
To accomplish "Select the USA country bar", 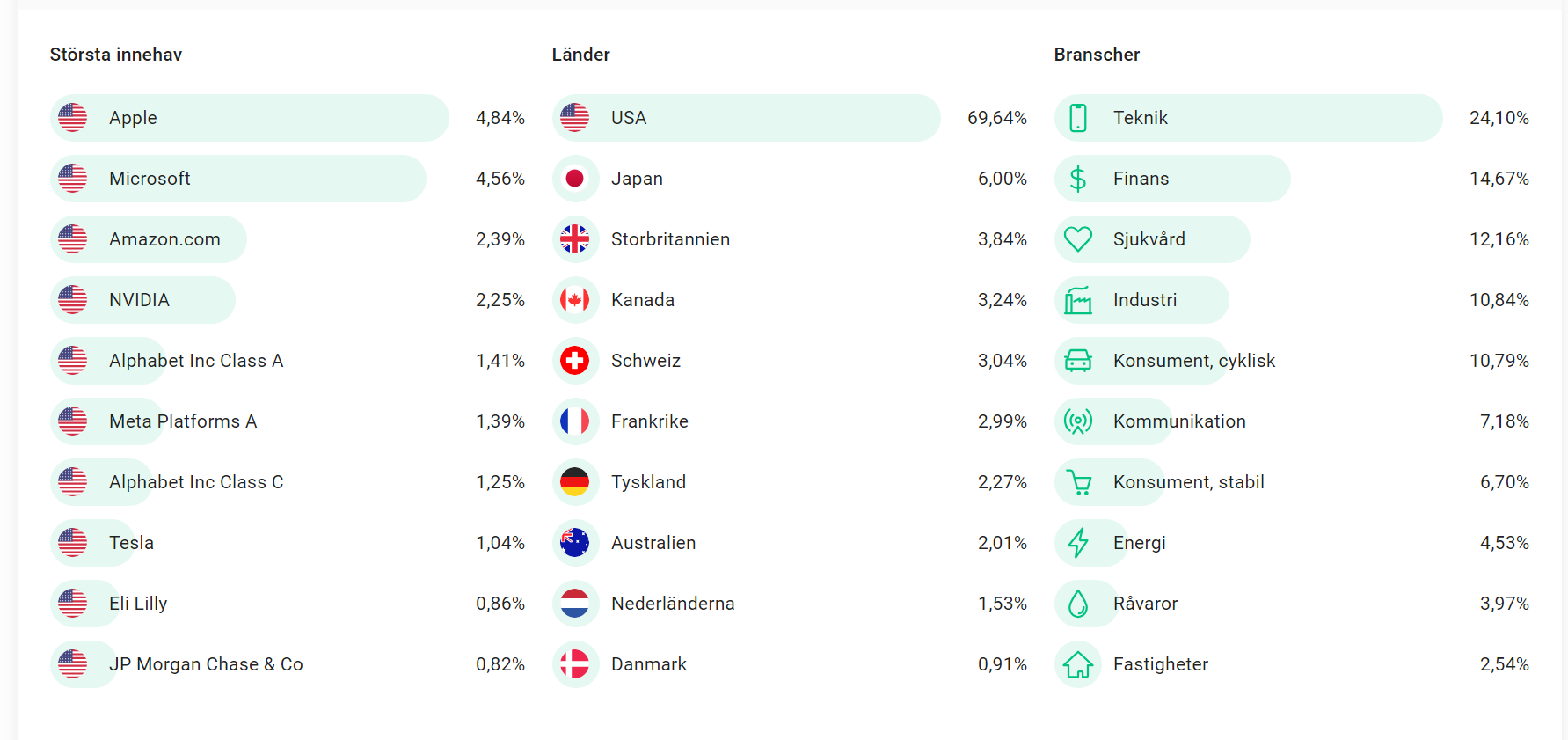I will click(746, 118).
